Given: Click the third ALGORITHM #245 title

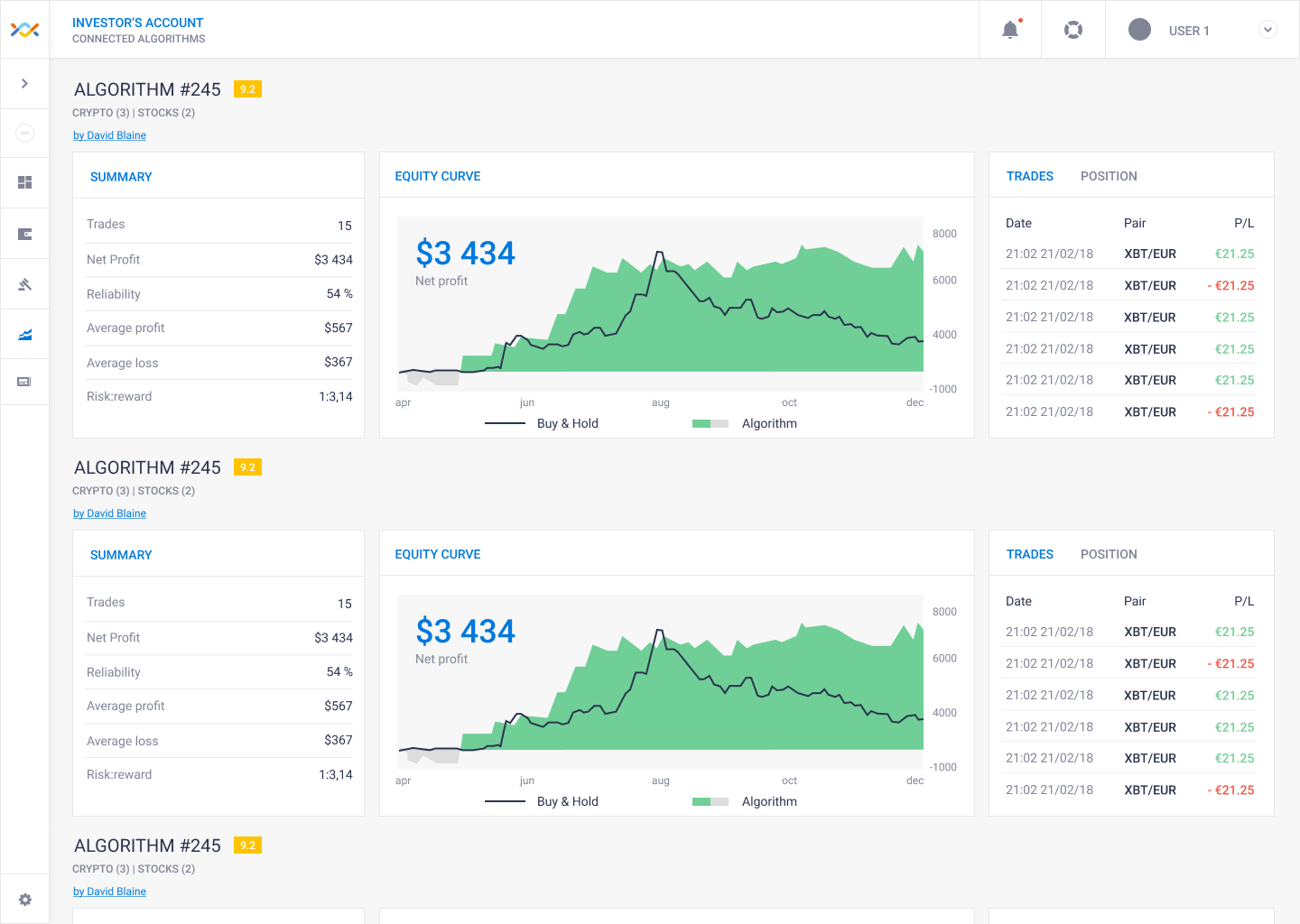Looking at the screenshot, I should [147, 845].
